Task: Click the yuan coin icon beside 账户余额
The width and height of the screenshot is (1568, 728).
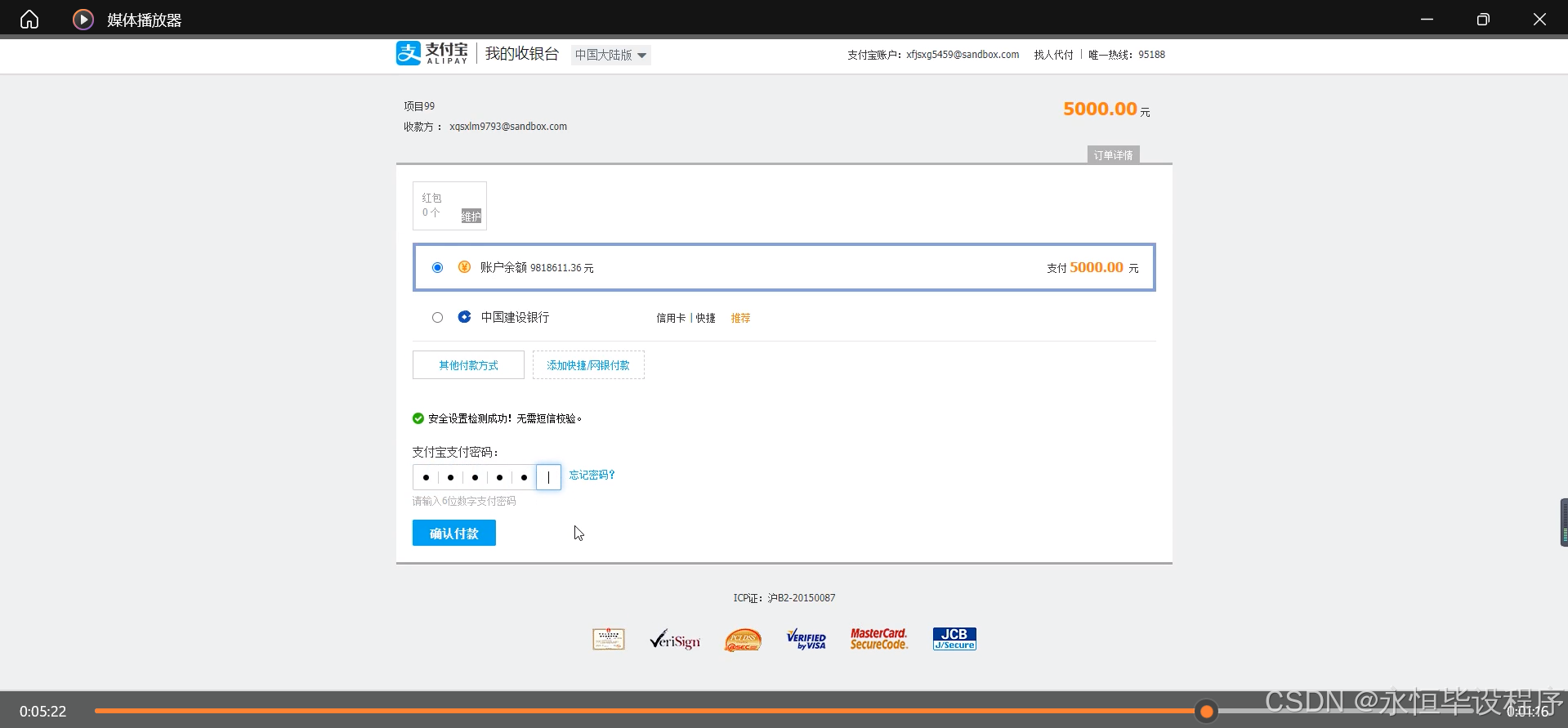Action: click(x=464, y=267)
